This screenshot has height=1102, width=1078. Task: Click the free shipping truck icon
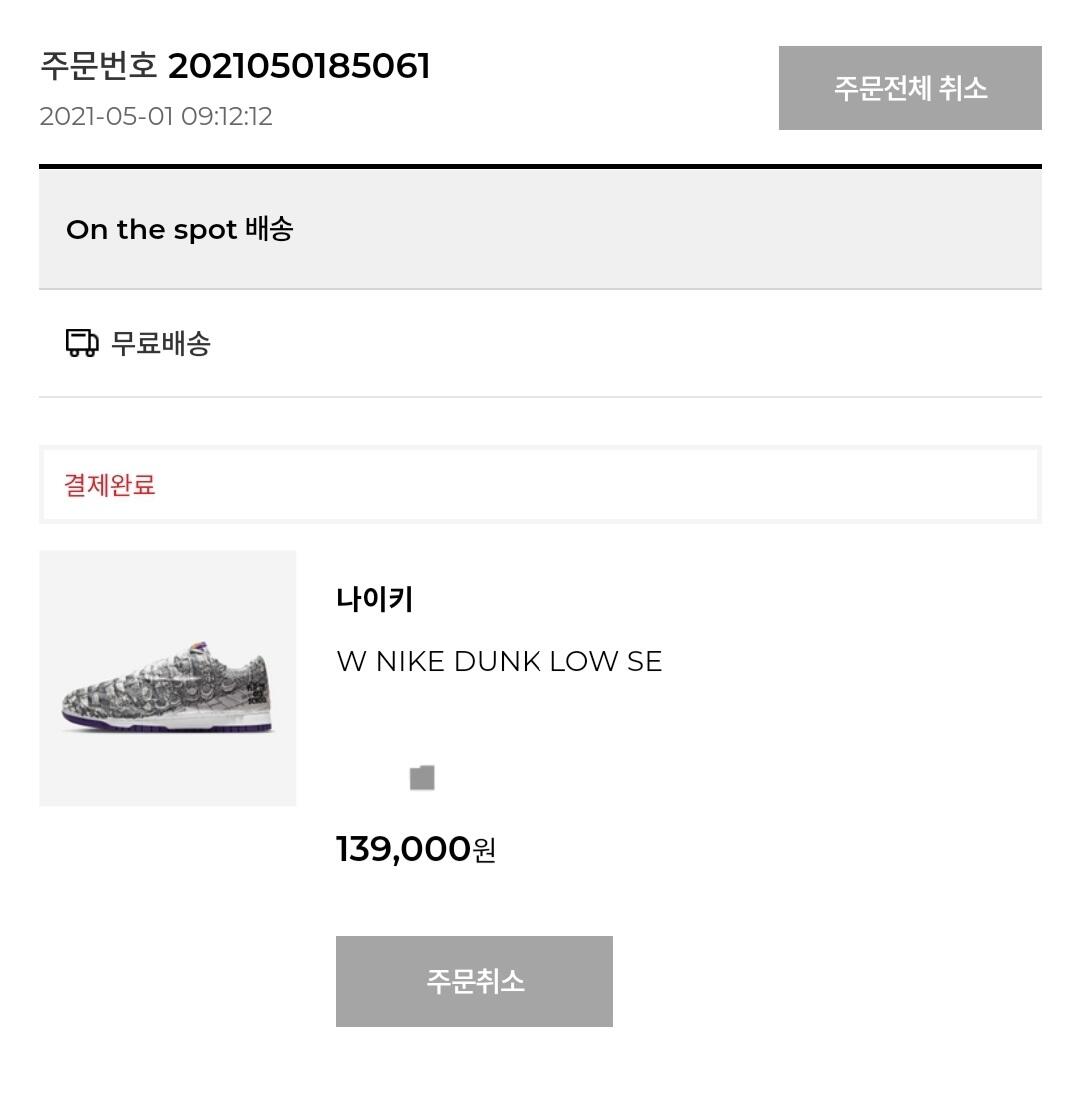[82, 344]
